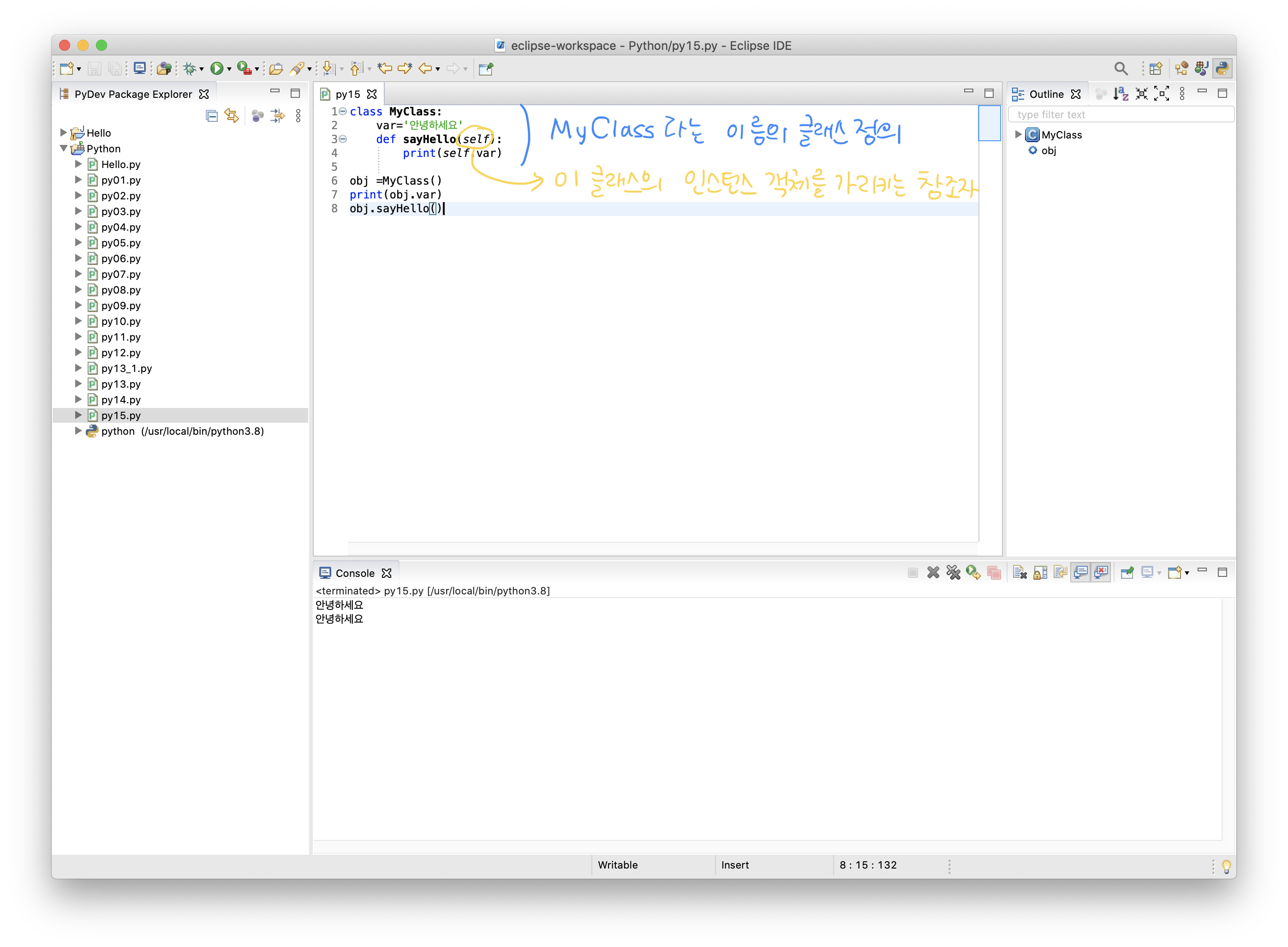Select the py15 editor tab

[x=348, y=94]
